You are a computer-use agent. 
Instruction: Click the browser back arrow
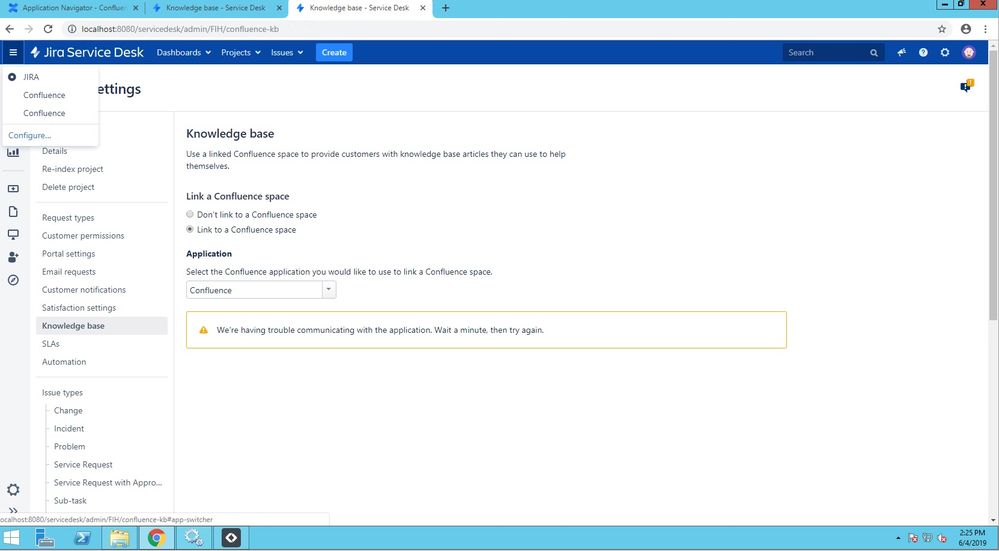coord(10,29)
